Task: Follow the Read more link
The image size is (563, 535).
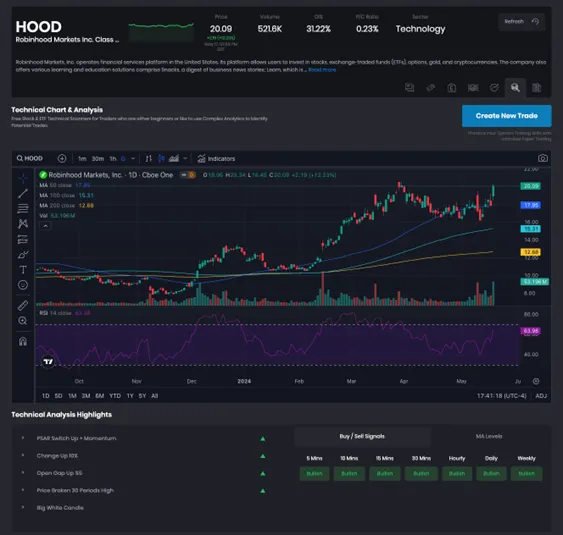Action: coord(322,70)
